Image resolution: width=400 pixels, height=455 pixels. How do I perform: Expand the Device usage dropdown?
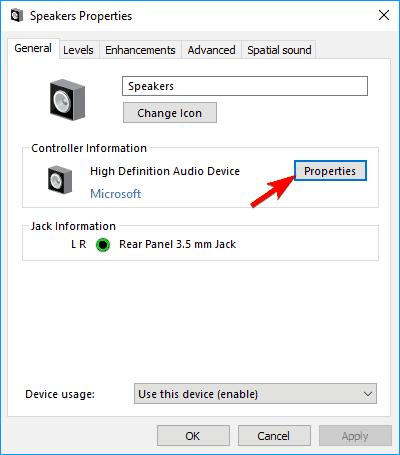pyautogui.click(x=255, y=394)
